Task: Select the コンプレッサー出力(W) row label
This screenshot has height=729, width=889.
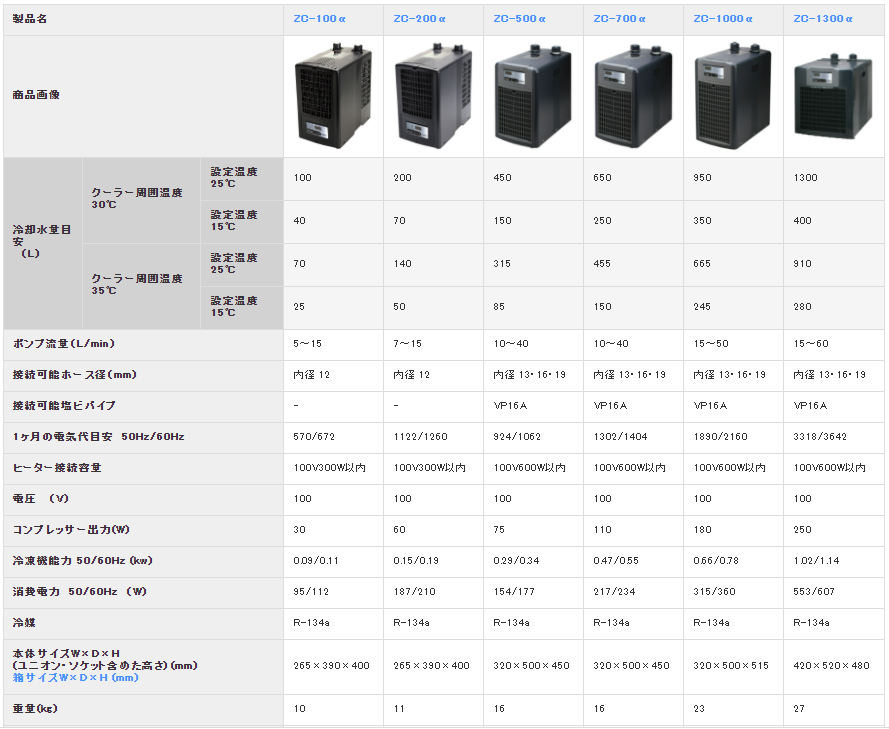Action: pyautogui.click(x=71, y=530)
